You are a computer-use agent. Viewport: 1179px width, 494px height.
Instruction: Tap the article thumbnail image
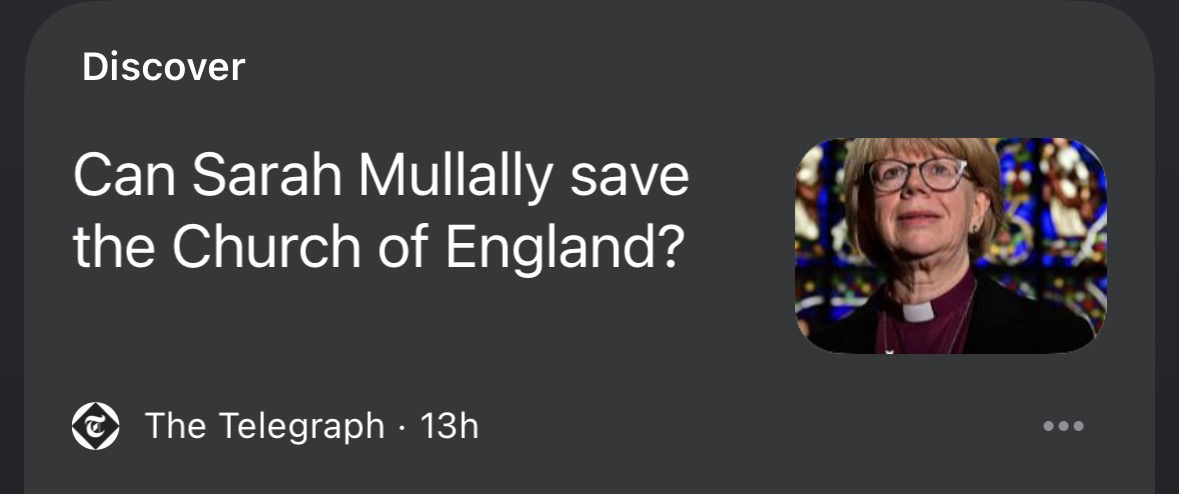951,246
